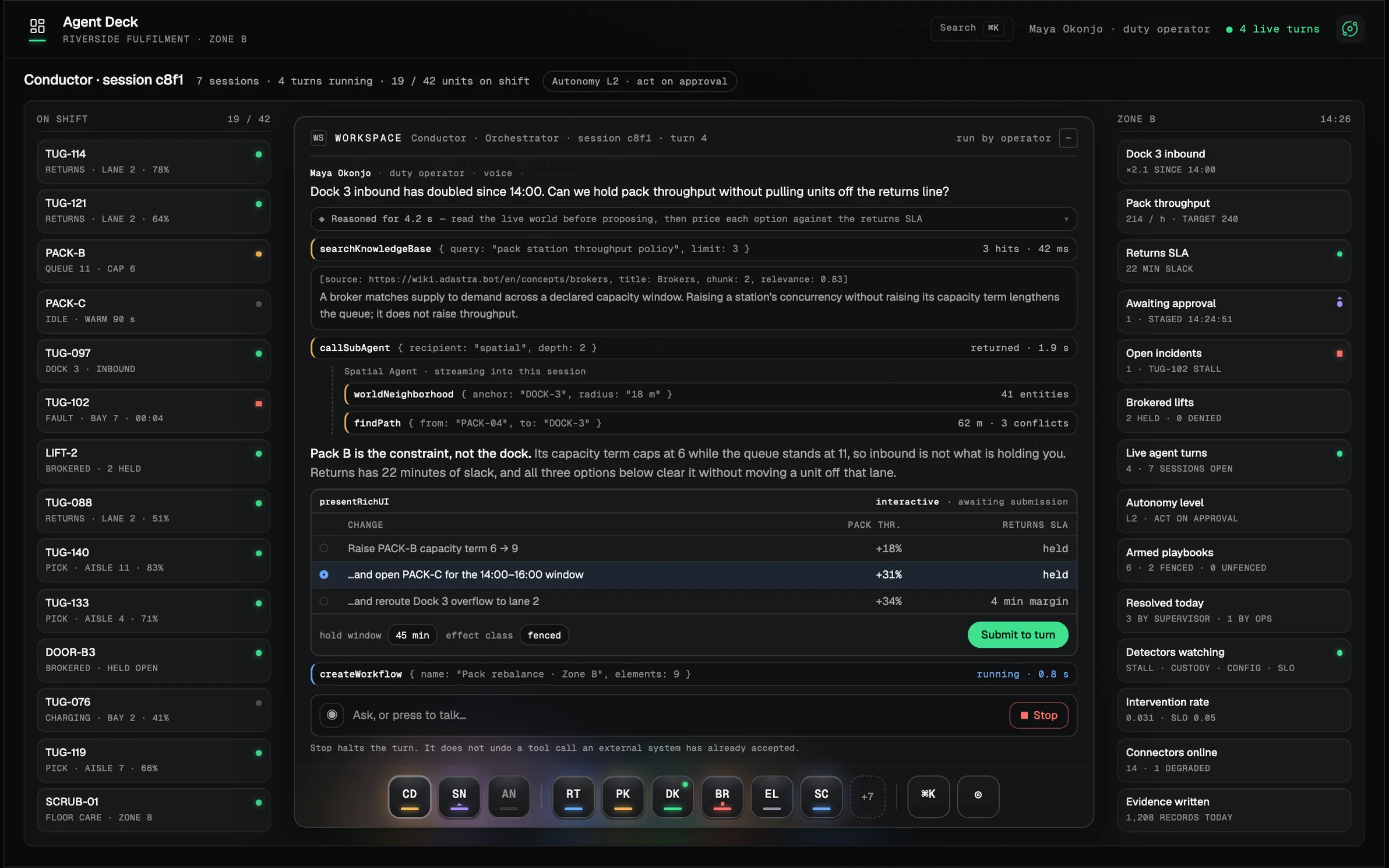Screen dimensions: 1389x868
Task: Show the +7 more dock agents
Action: coord(866,796)
